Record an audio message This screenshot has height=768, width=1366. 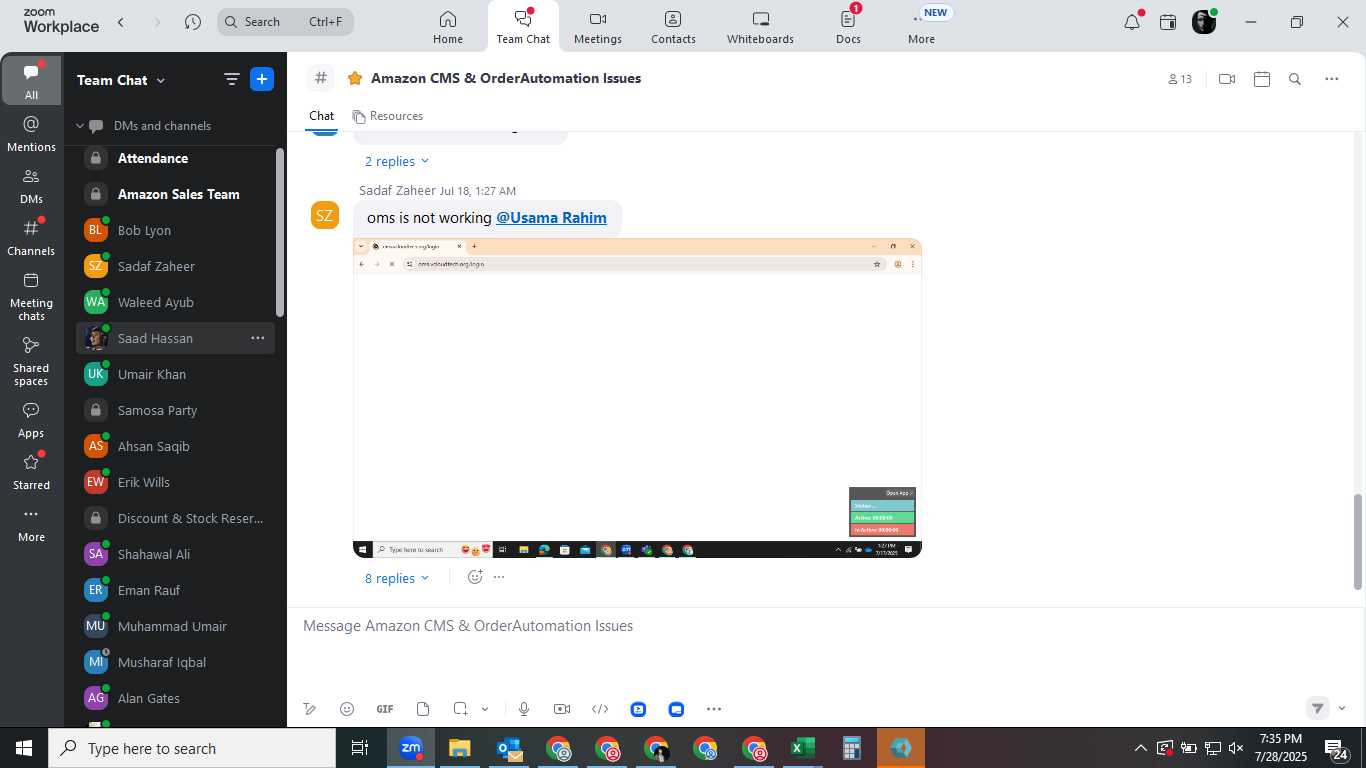click(524, 709)
